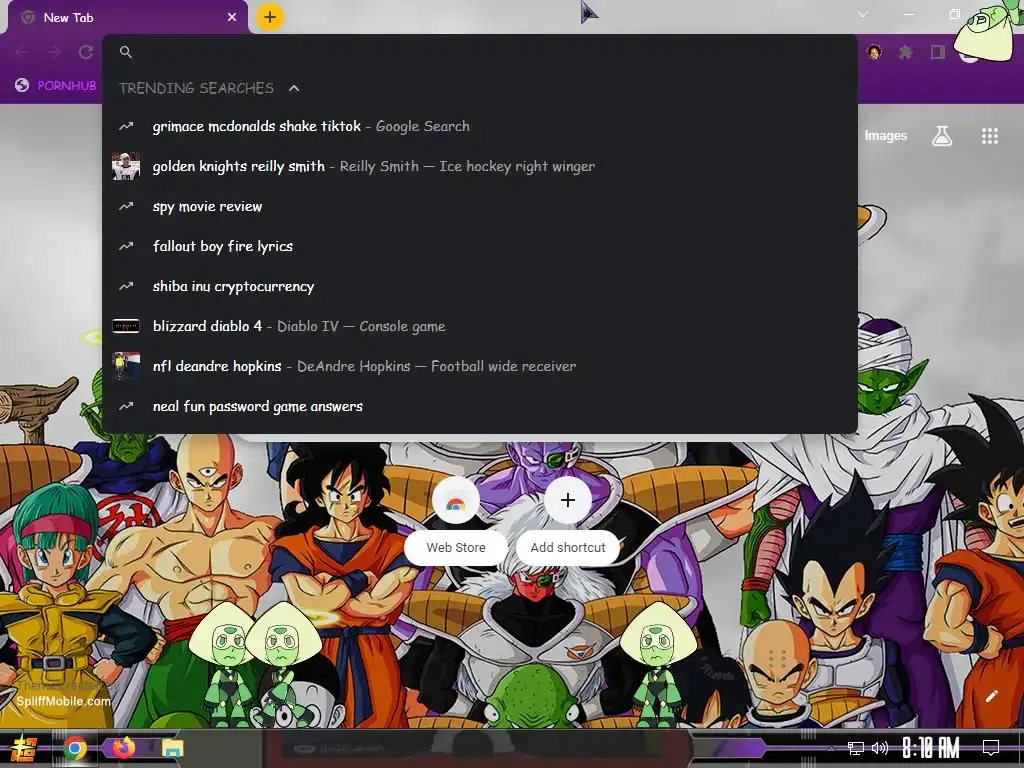Open the tab search dropdown chevron

pyautogui.click(x=863, y=14)
